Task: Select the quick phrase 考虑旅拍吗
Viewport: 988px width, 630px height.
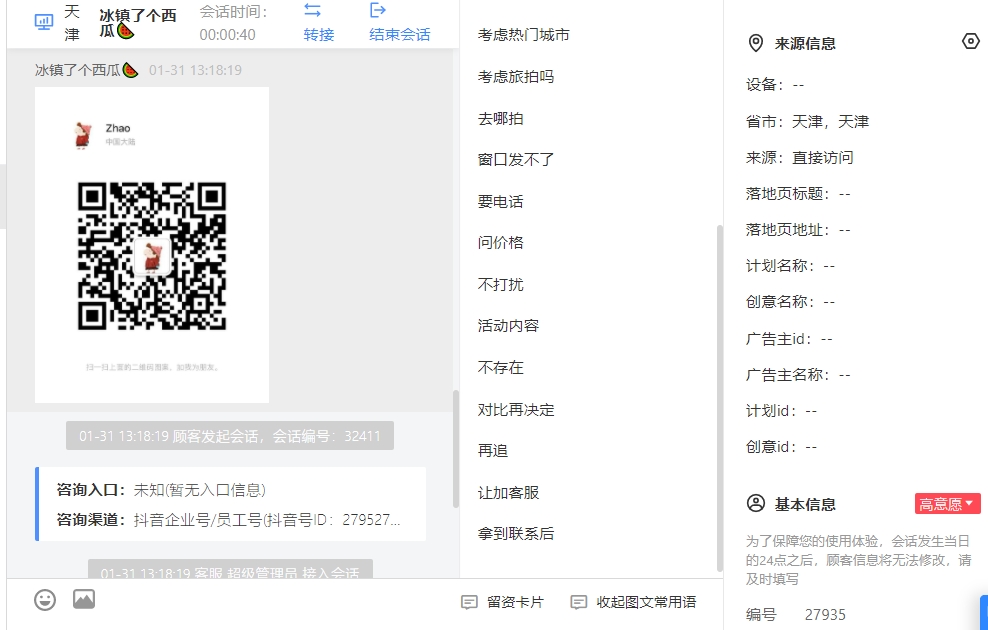Action: click(x=516, y=77)
